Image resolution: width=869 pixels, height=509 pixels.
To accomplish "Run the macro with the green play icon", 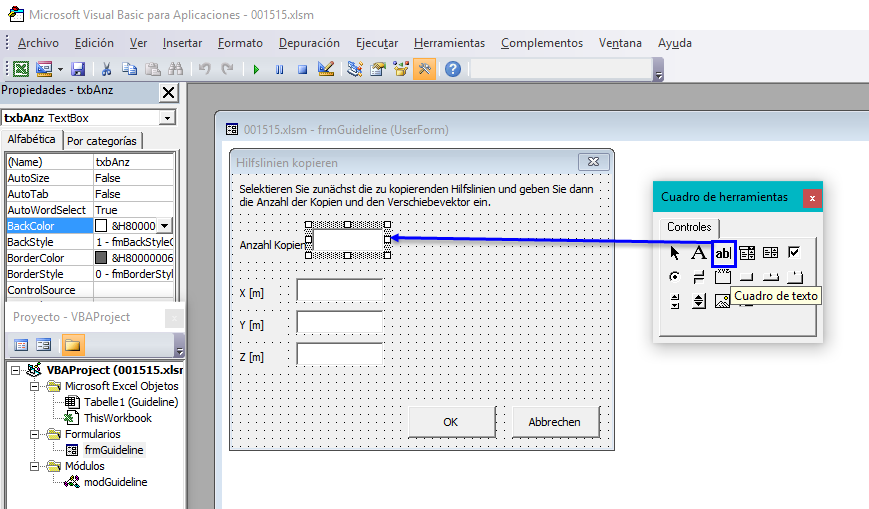I will (x=256, y=69).
